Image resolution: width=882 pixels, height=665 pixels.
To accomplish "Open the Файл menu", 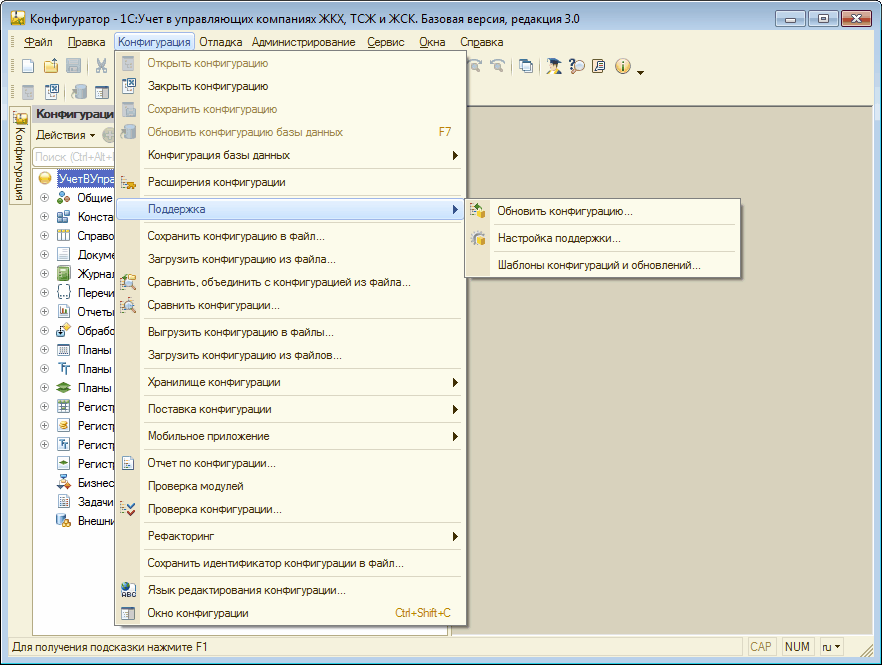I will coord(38,42).
